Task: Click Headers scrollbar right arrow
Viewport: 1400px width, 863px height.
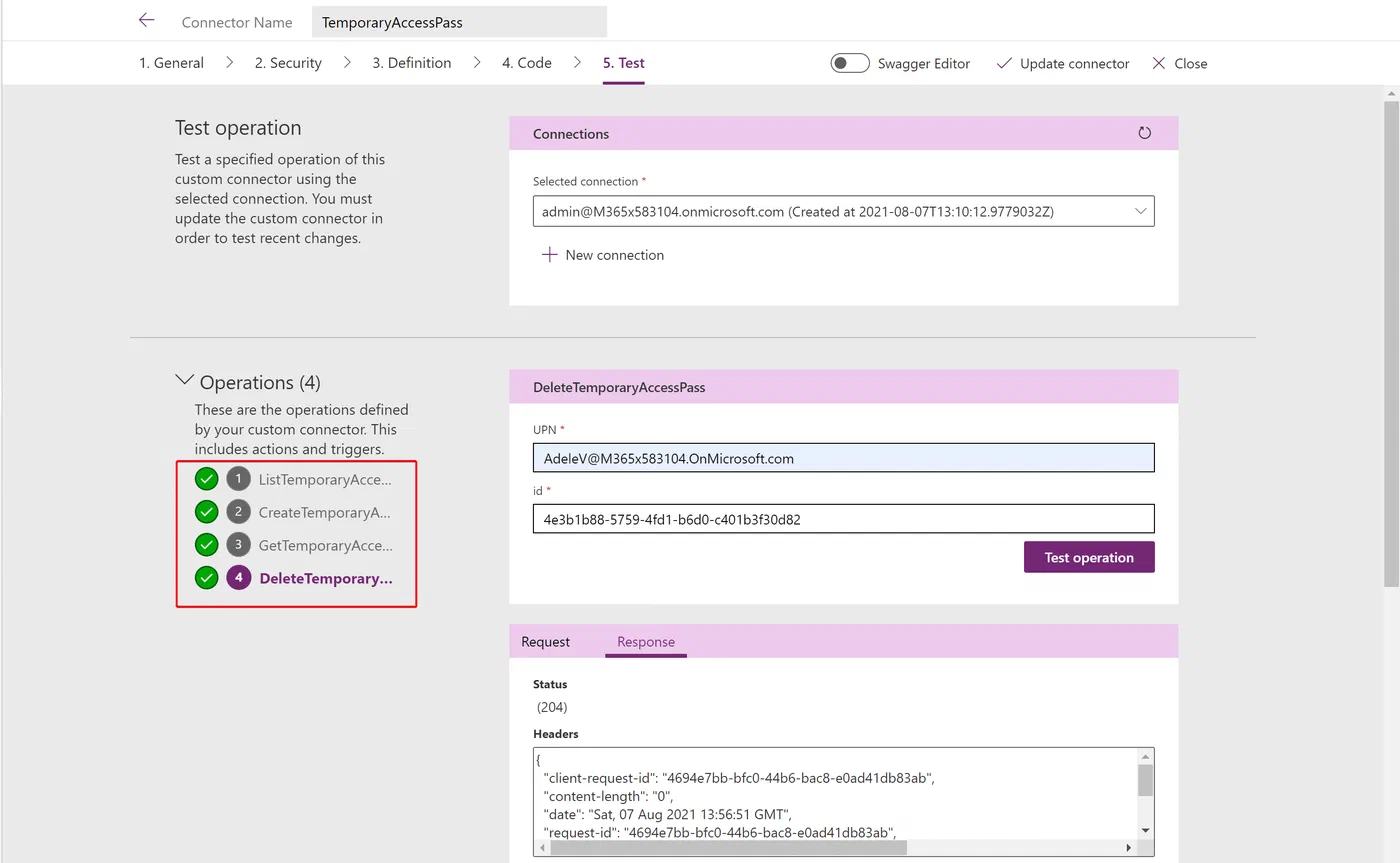Action: pos(1129,847)
